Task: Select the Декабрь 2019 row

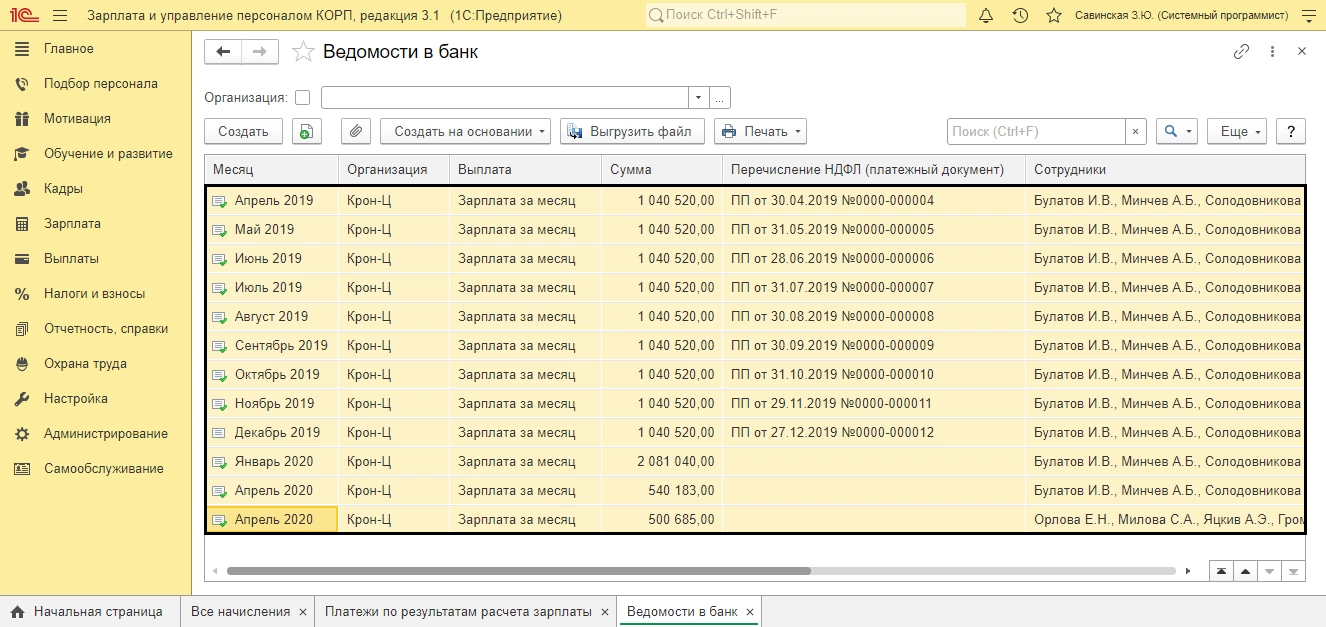Action: (x=755, y=432)
